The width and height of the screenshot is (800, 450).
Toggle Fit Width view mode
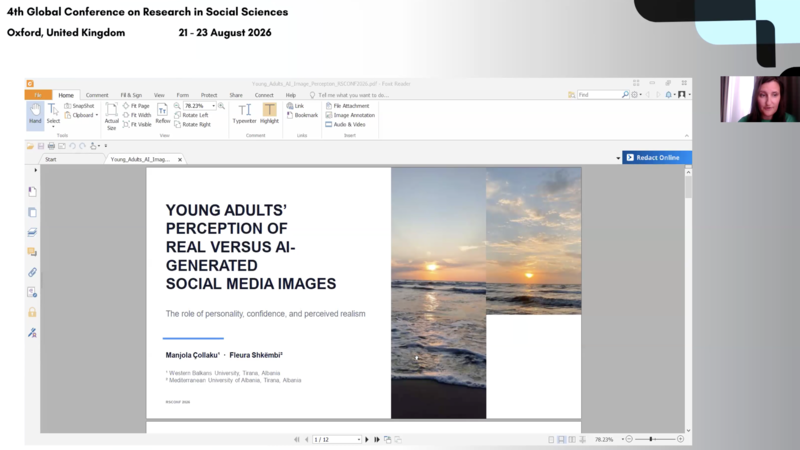(137, 115)
